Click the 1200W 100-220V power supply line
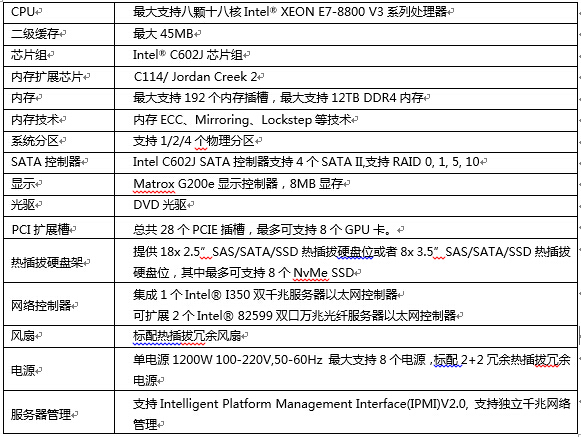The image size is (581, 437). click(352, 360)
